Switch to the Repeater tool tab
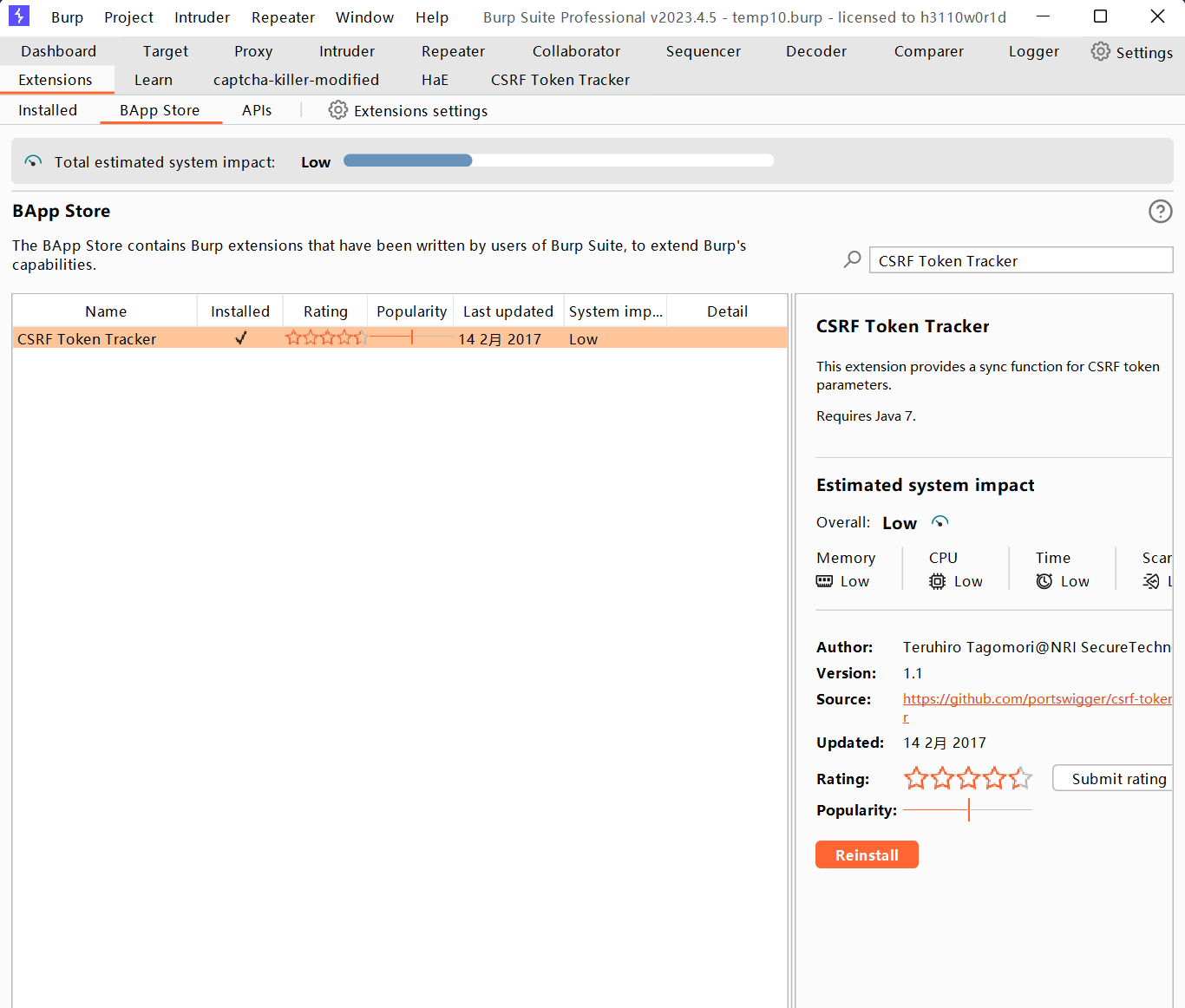This screenshot has width=1185, height=1008. tap(453, 51)
